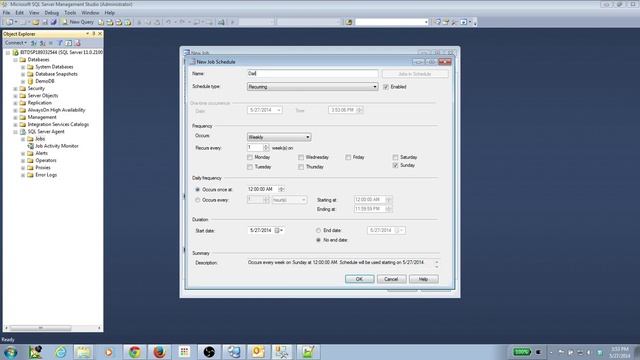Open the Edit menu

[19, 13]
